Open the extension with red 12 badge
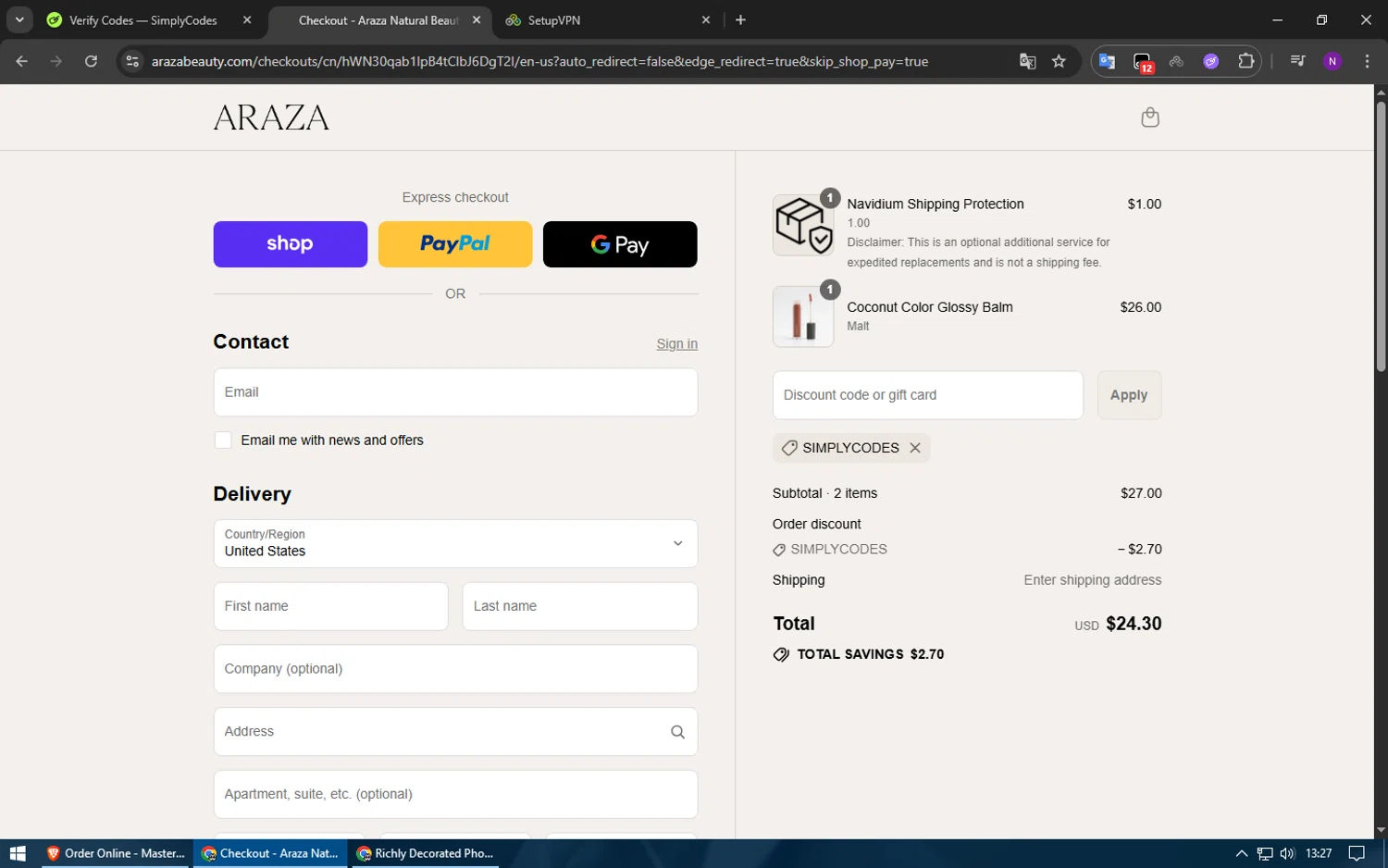This screenshot has width=1388, height=868. coord(1143,62)
